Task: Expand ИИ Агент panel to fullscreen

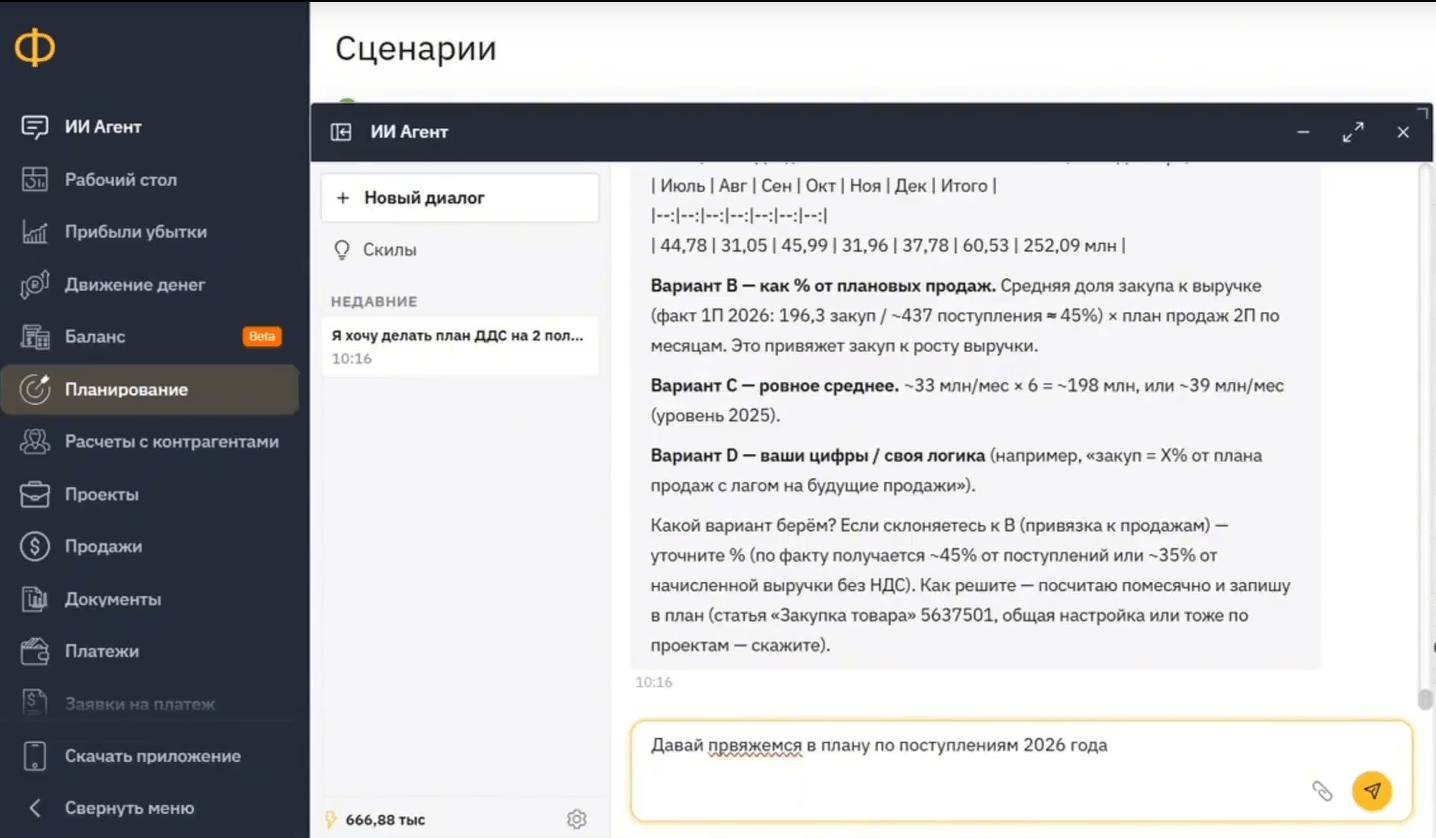Action: [x=1353, y=132]
